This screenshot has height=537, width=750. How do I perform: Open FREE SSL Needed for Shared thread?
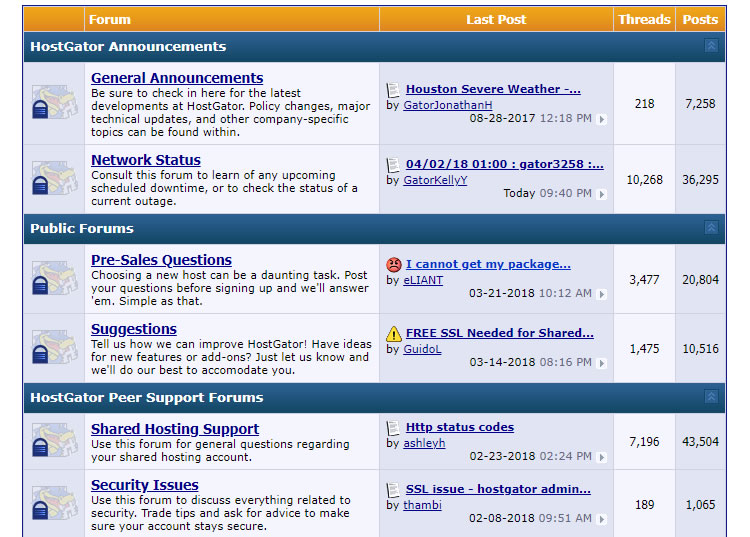pyautogui.click(x=500, y=333)
